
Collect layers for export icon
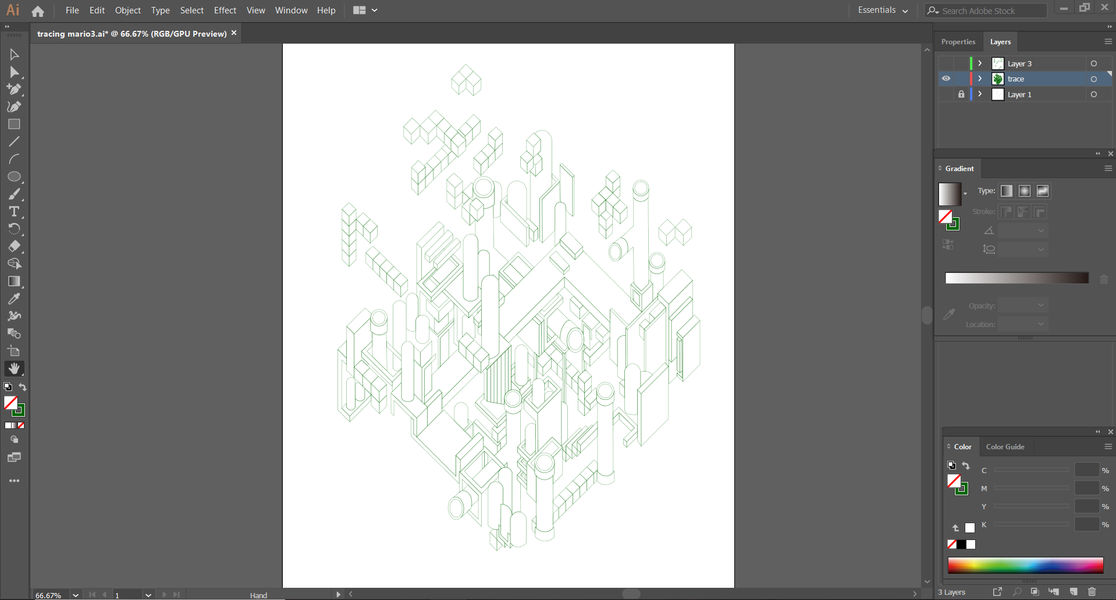(997, 592)
